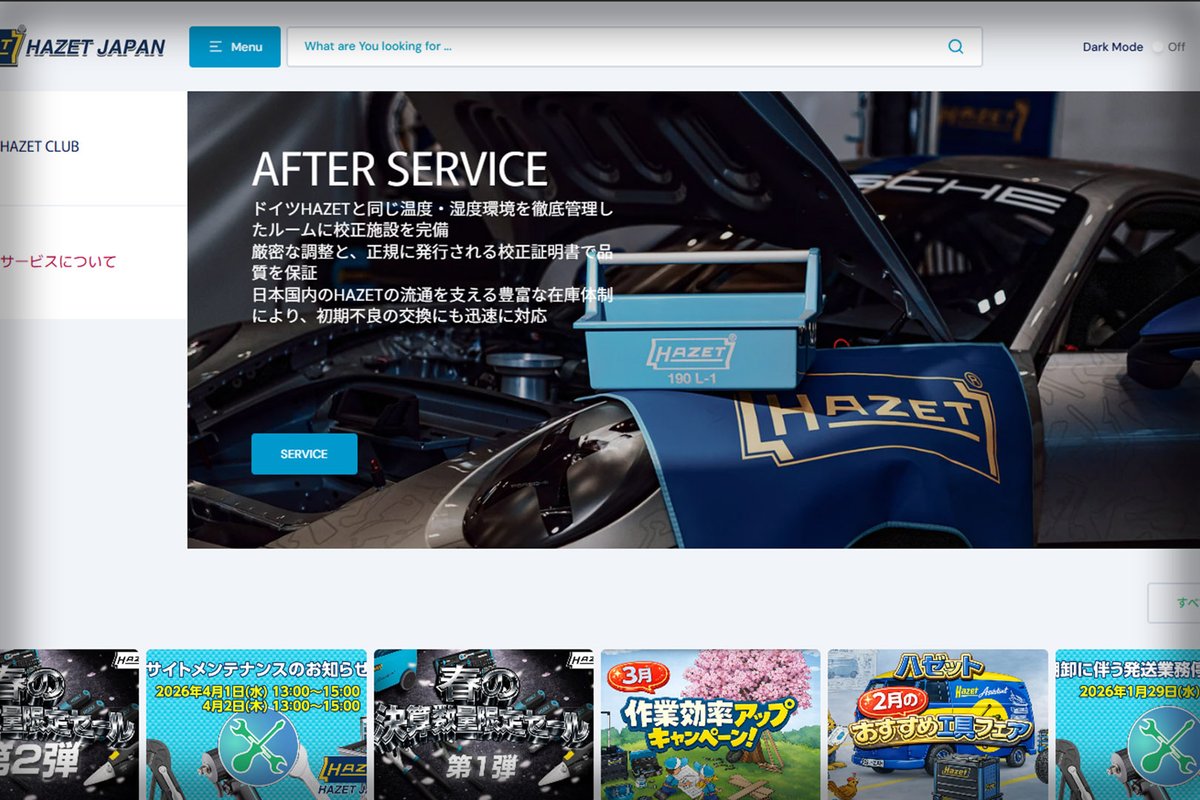Image resolution: width=1200 pixels, height=800 pixels.
Task: Open the サービスについて sidebar link
Action: click(x=58, y=262)
